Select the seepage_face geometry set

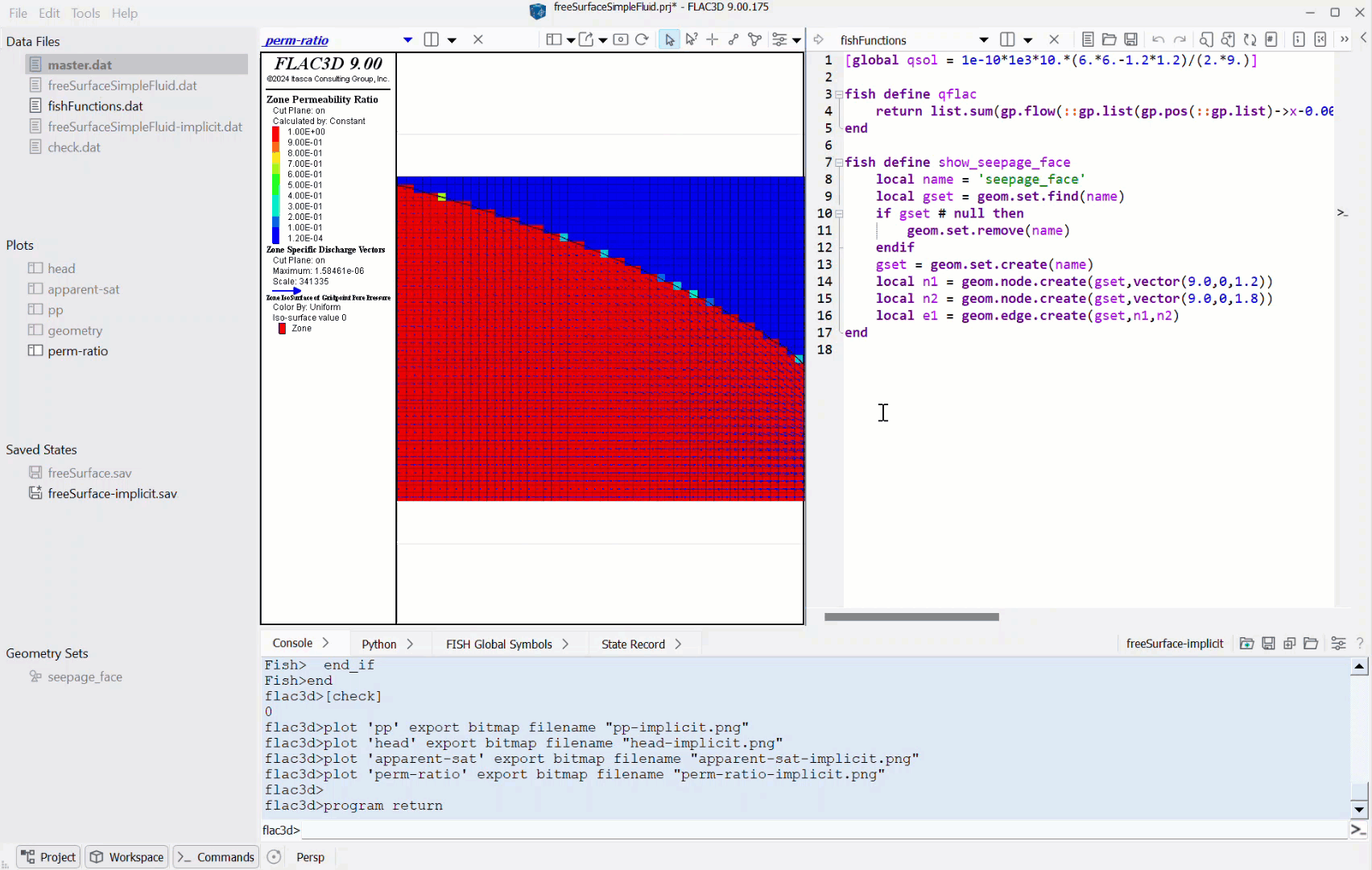tap(85, 677)
